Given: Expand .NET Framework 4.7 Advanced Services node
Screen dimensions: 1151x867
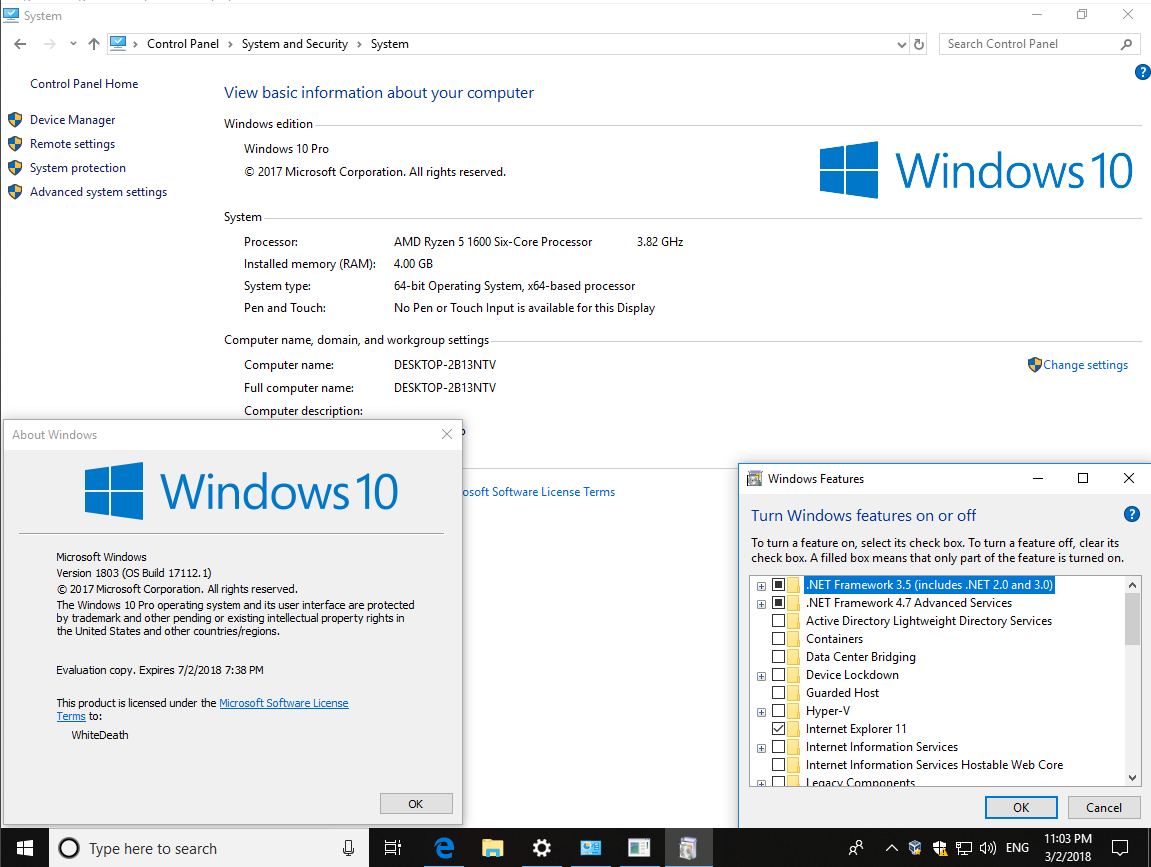Looking at the screenshot, I should (761, 604).
